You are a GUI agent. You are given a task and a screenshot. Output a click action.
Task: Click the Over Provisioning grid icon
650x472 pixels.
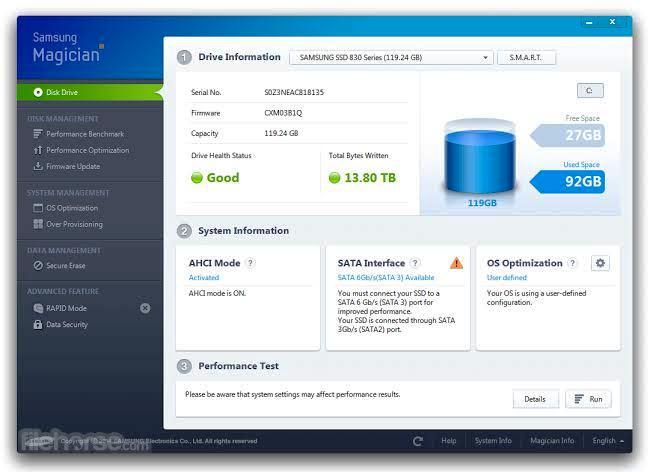(38, 224)
